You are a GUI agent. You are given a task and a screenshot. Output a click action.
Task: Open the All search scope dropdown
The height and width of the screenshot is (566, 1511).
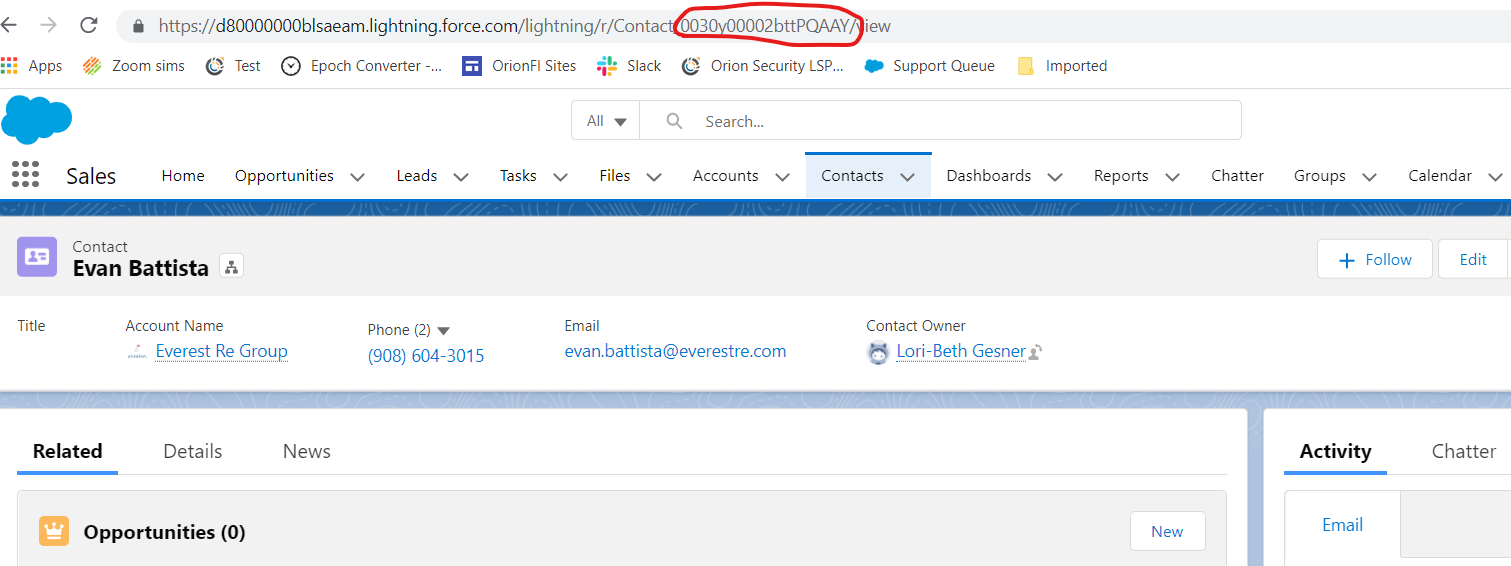(606, 121)
